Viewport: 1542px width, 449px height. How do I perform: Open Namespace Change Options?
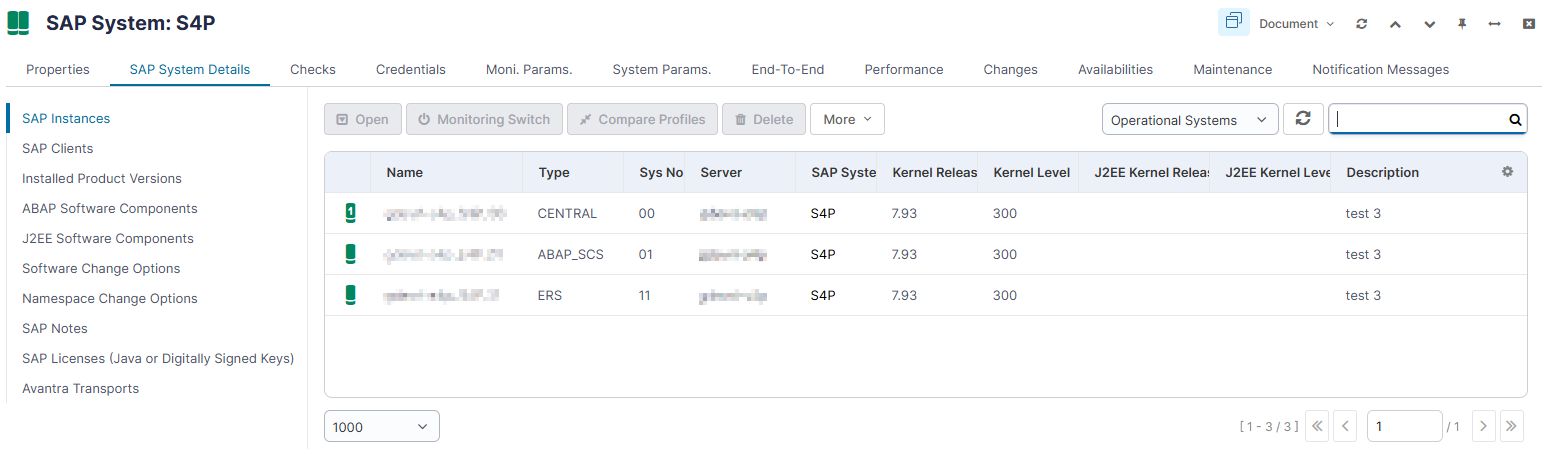pyautogui.click(x=110, y=298)
